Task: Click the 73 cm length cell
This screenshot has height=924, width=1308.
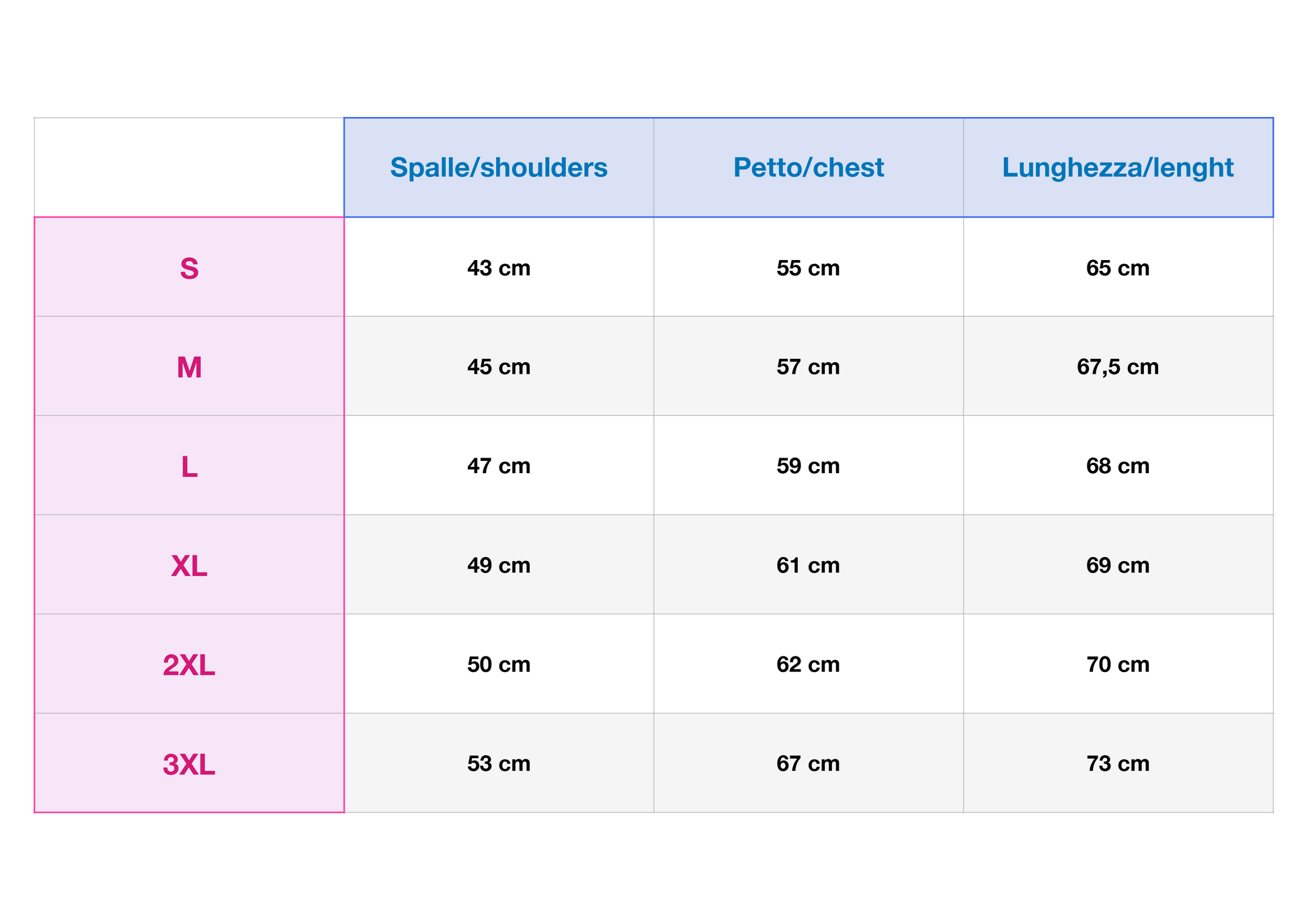Action: tap(1117, 764)
